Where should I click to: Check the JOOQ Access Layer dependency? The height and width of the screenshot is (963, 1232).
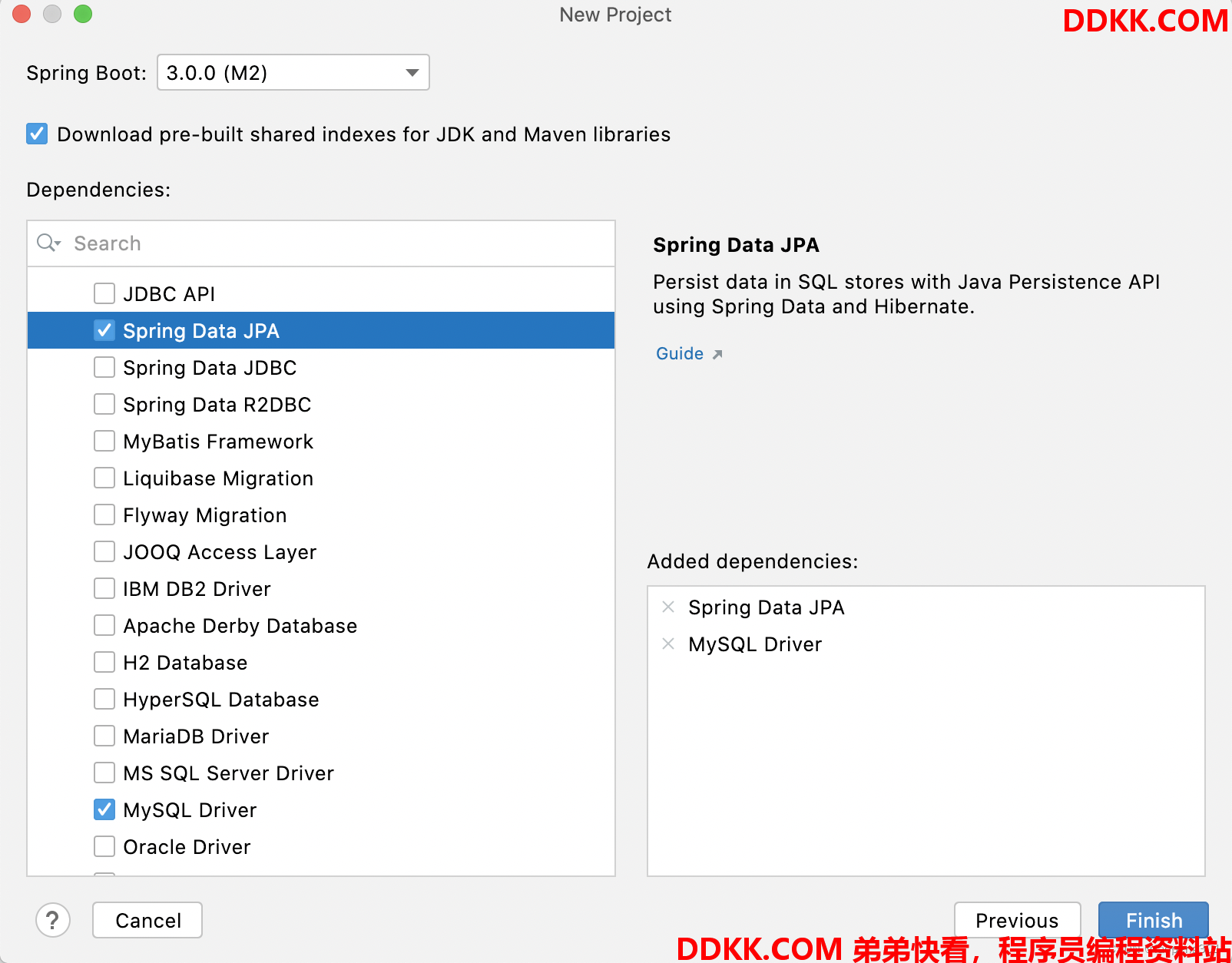(104, 551)
